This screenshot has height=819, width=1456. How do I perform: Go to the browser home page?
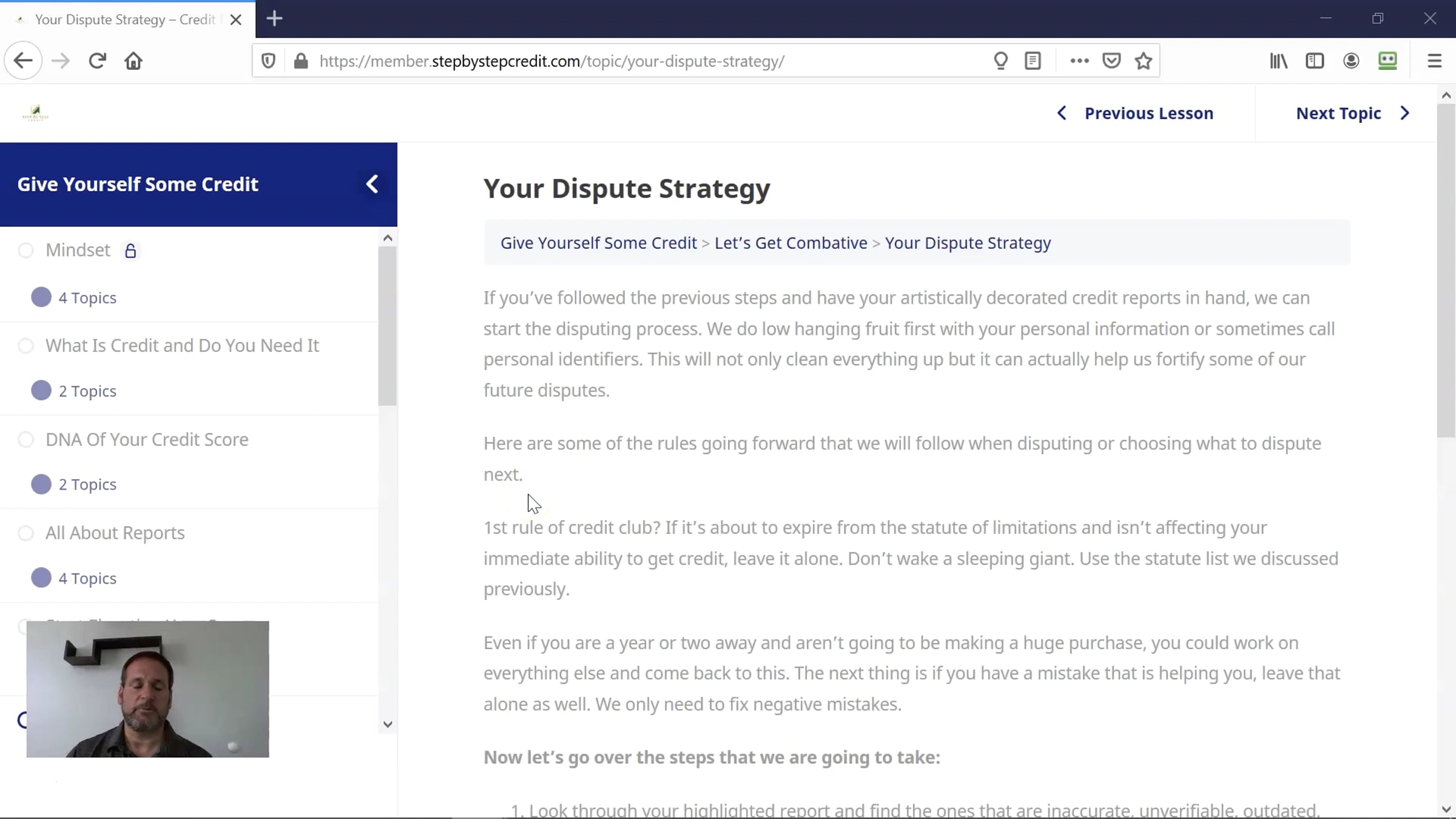(133, 61)
